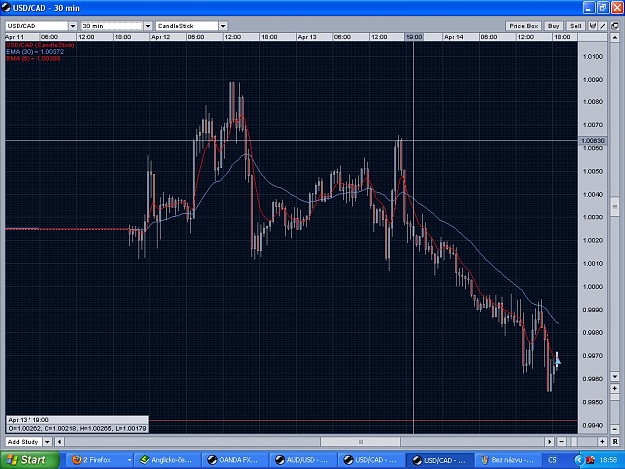
Task: Click the Buy button
Action: click(553, 26)
